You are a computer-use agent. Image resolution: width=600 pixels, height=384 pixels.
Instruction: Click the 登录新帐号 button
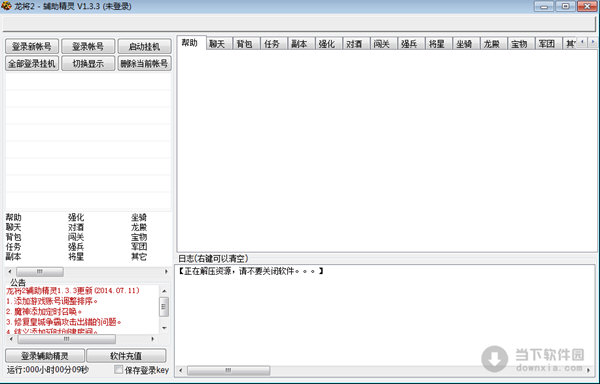[x=32, y=46]
